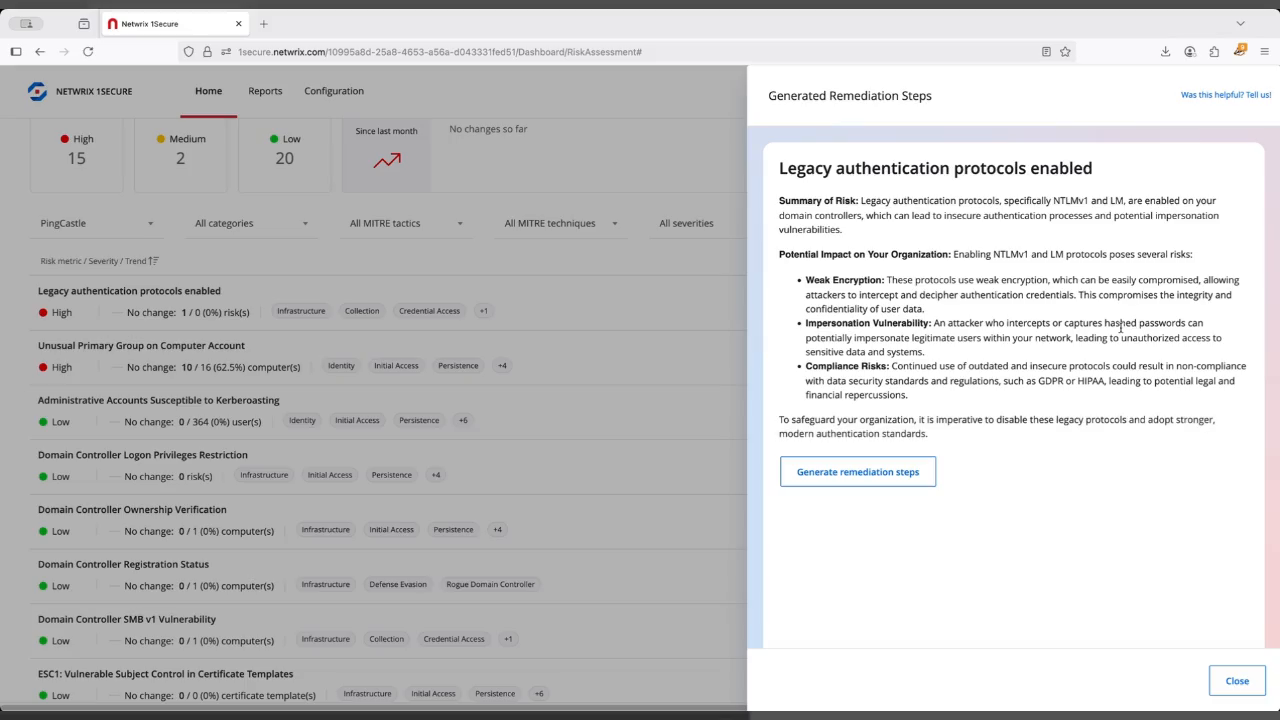Click the browser forward arrow
1280x720 pixels.
coord(64,52)
